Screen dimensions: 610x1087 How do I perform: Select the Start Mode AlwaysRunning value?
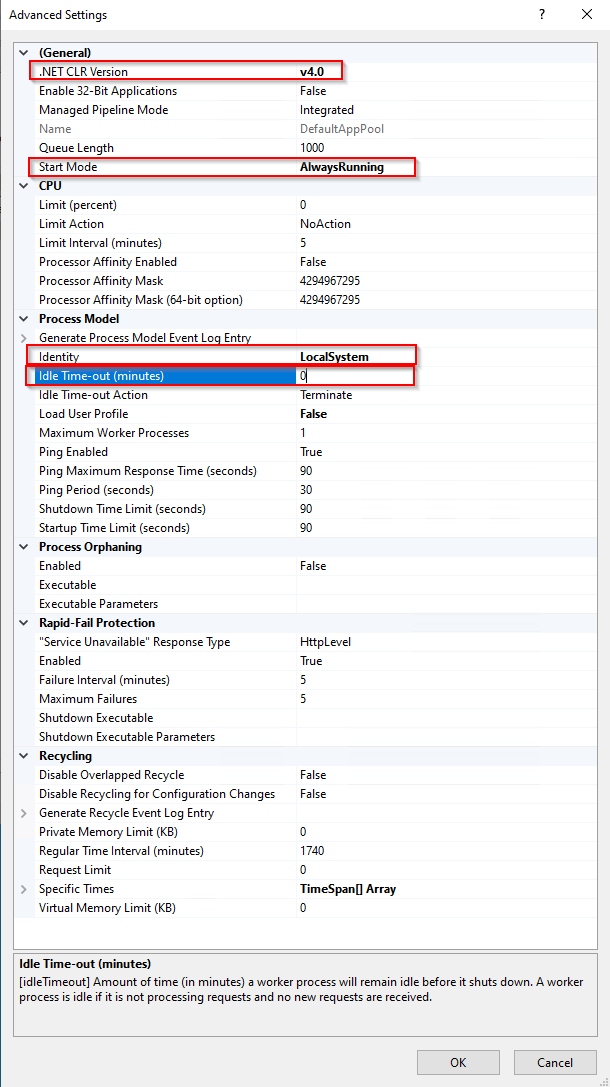coord(341,167)
